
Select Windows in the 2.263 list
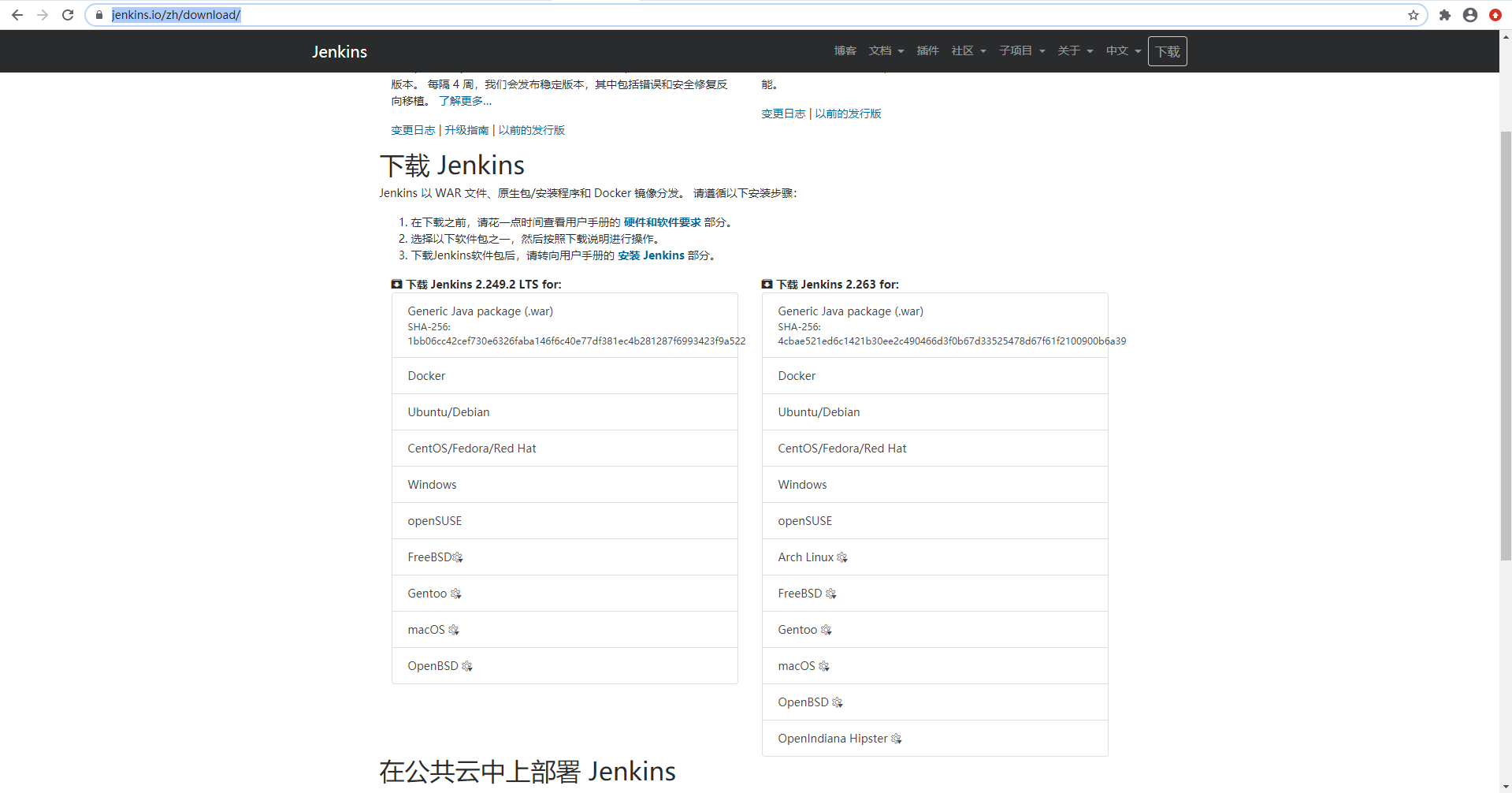pyautogui.click(x=935, y=485)
